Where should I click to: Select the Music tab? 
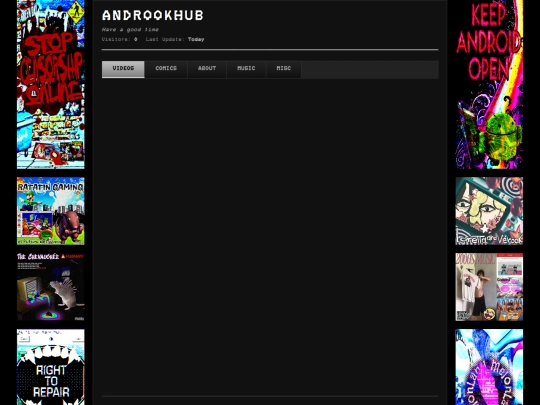[x=246, y=69]
